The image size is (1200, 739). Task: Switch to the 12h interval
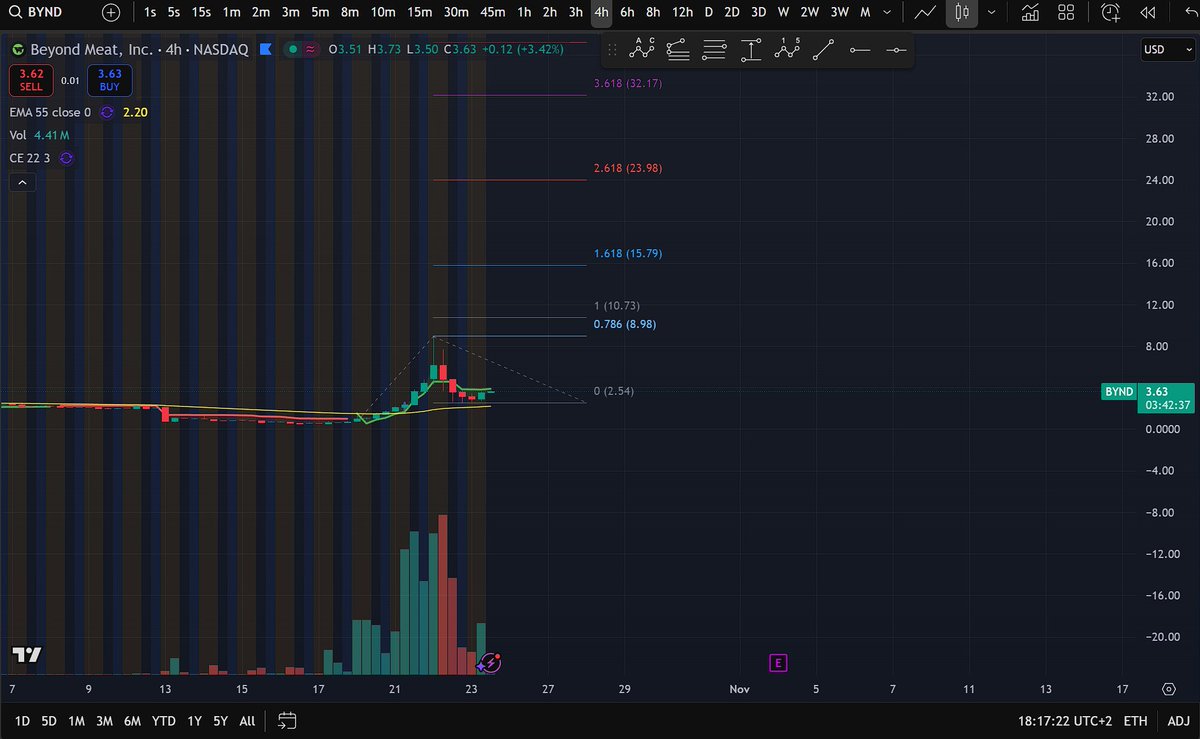tap(682, 13)
